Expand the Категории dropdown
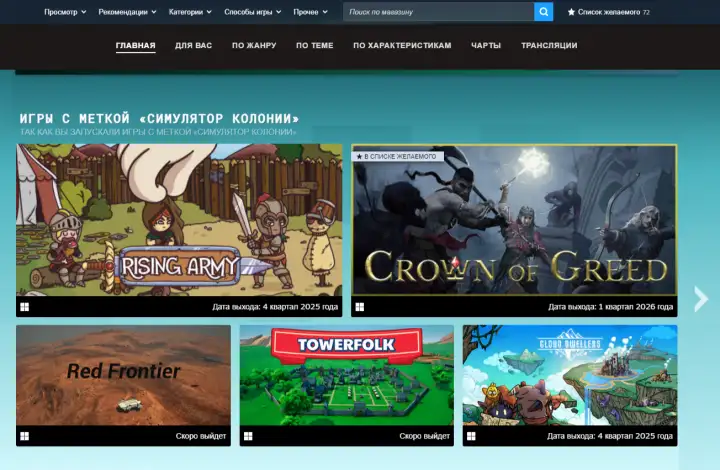 (190, 12)
